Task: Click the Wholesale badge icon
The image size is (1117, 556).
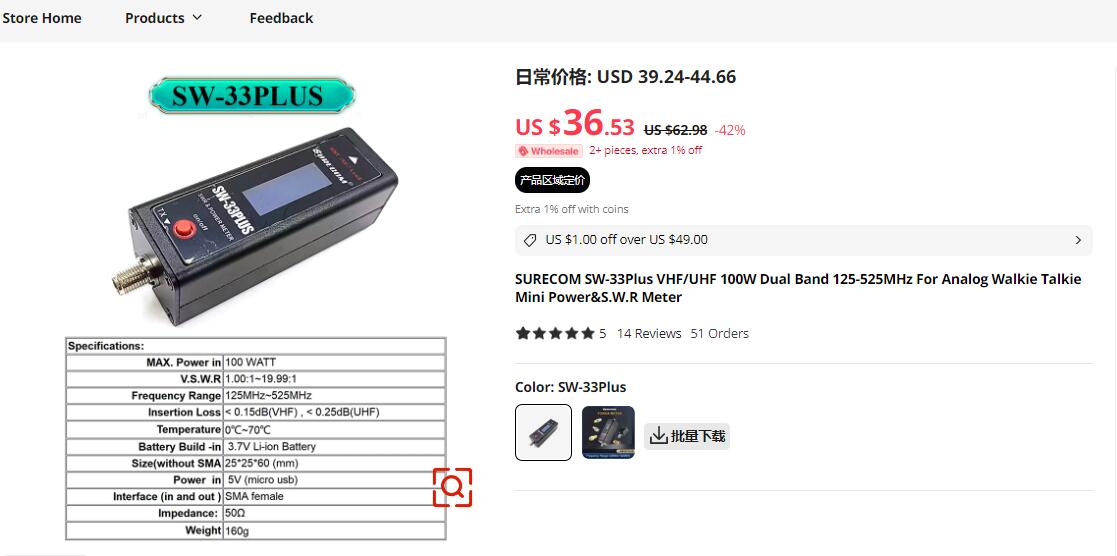Action: (523, 151)
